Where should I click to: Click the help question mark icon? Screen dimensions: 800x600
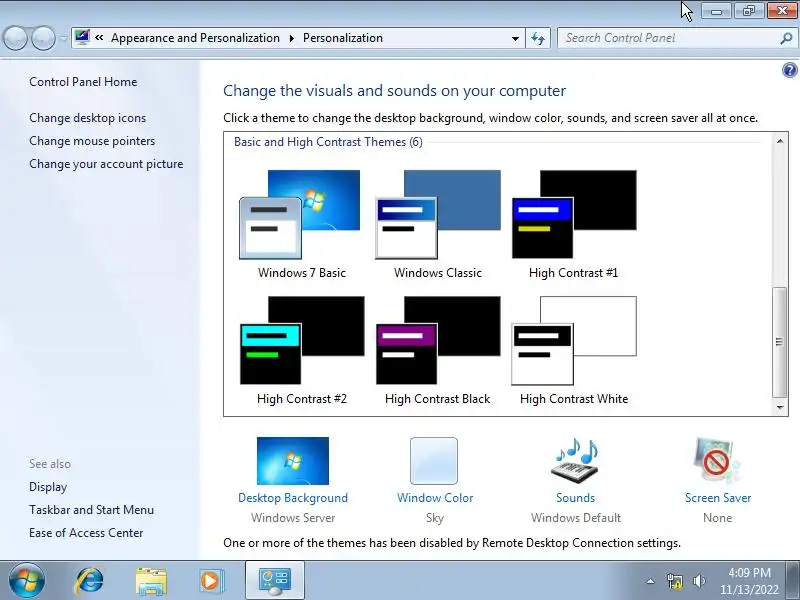[789, 70]
